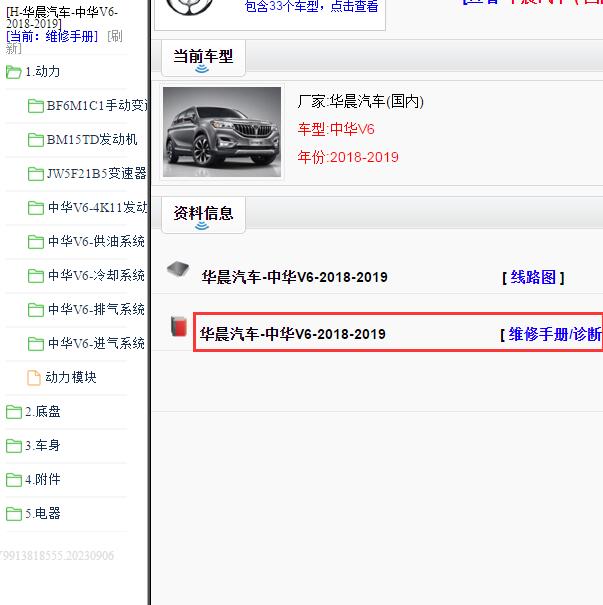Open the 维修手册/诊断 link
This screenshot has width=603, height=605.
(555, 334)
